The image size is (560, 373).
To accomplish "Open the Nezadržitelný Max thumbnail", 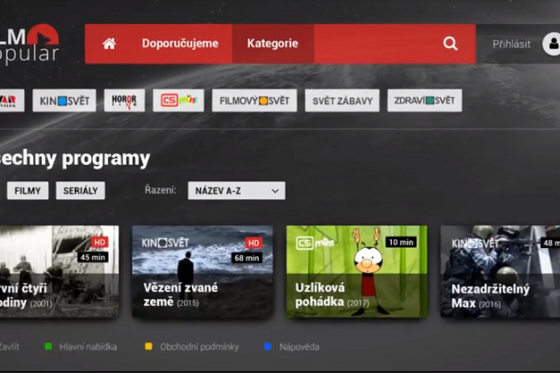I will tap(500, 272).
